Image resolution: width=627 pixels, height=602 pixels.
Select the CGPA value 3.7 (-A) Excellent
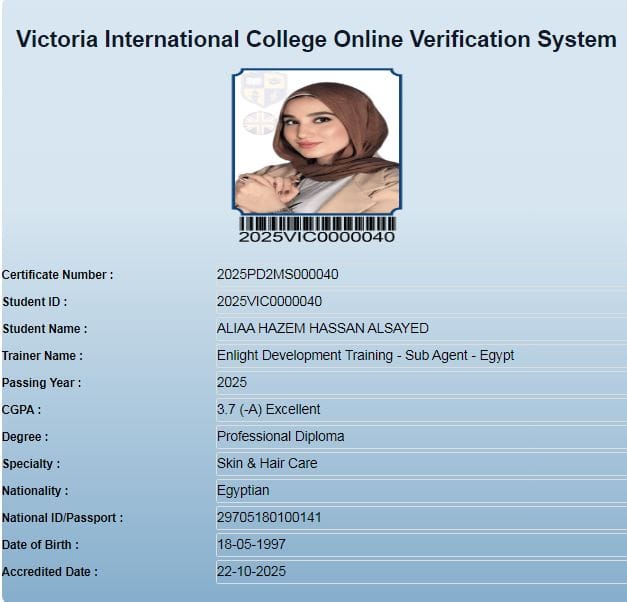coord(268,409)
